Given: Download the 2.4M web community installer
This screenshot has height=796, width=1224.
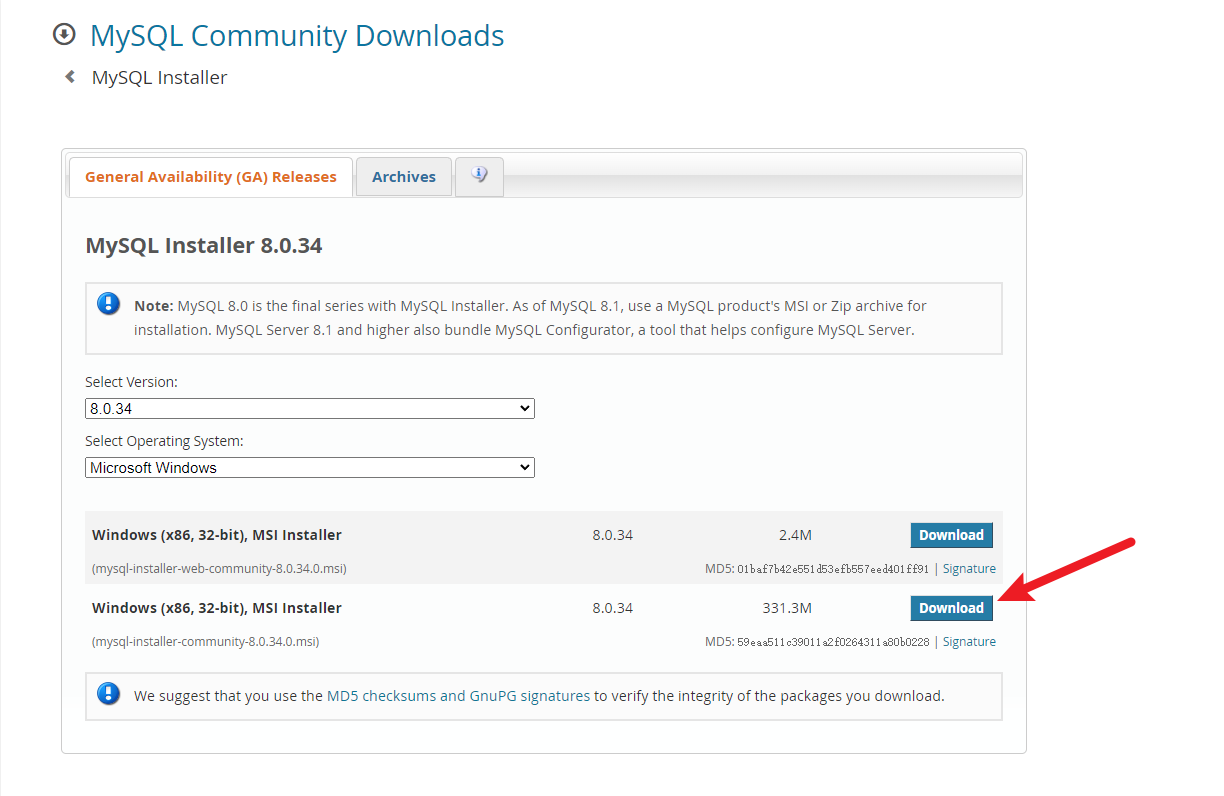Looking at the screenshot, I should coord(951,535).
